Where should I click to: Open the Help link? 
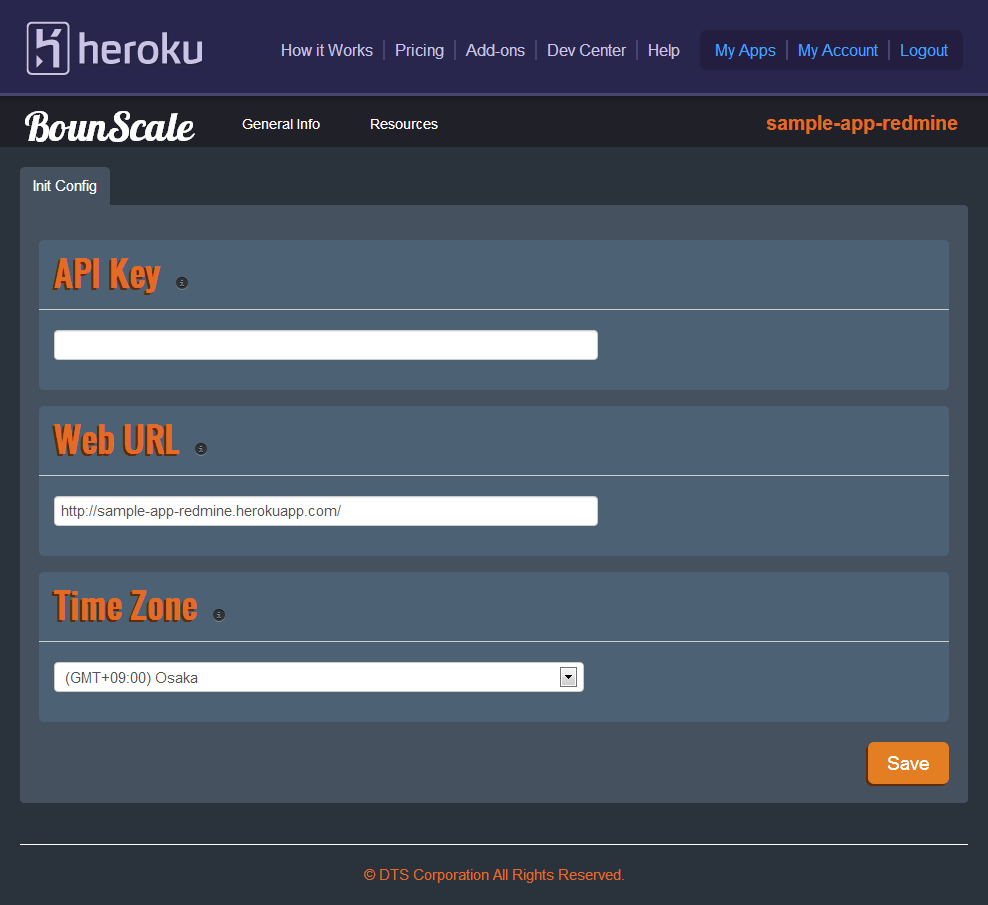(663, 50)
